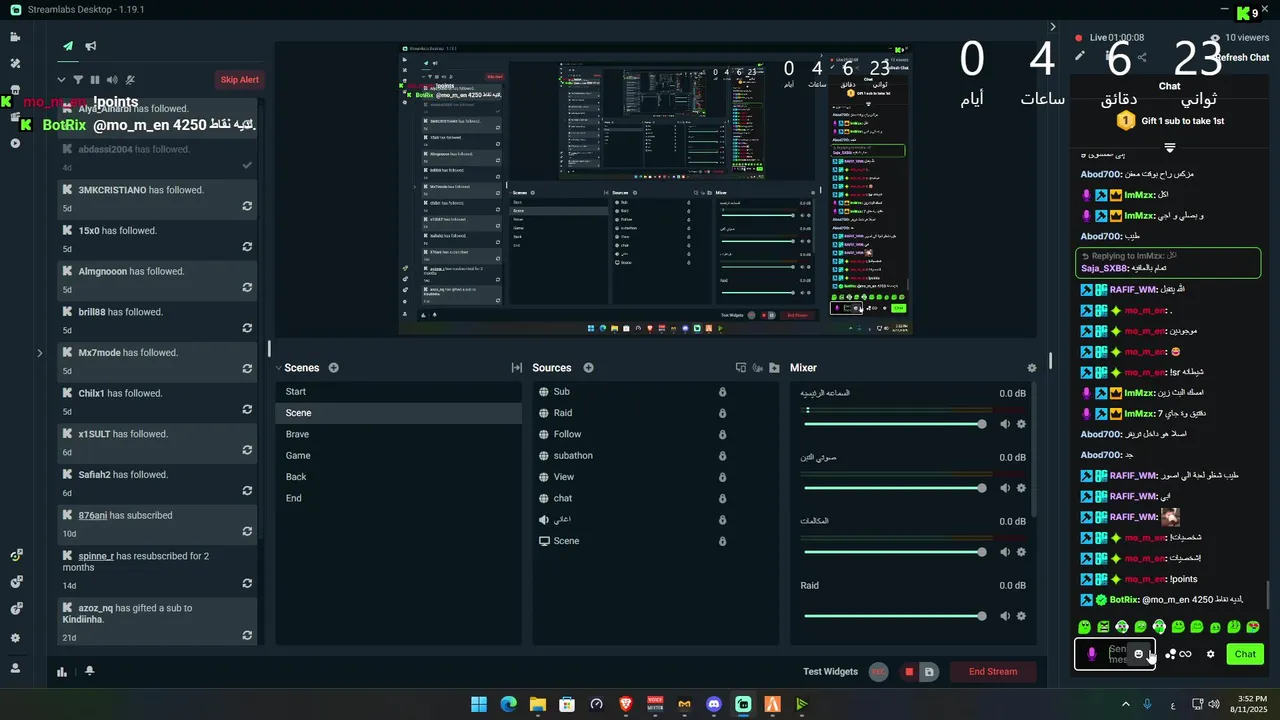Open Mixer settings gear in header

(1032, 368)
